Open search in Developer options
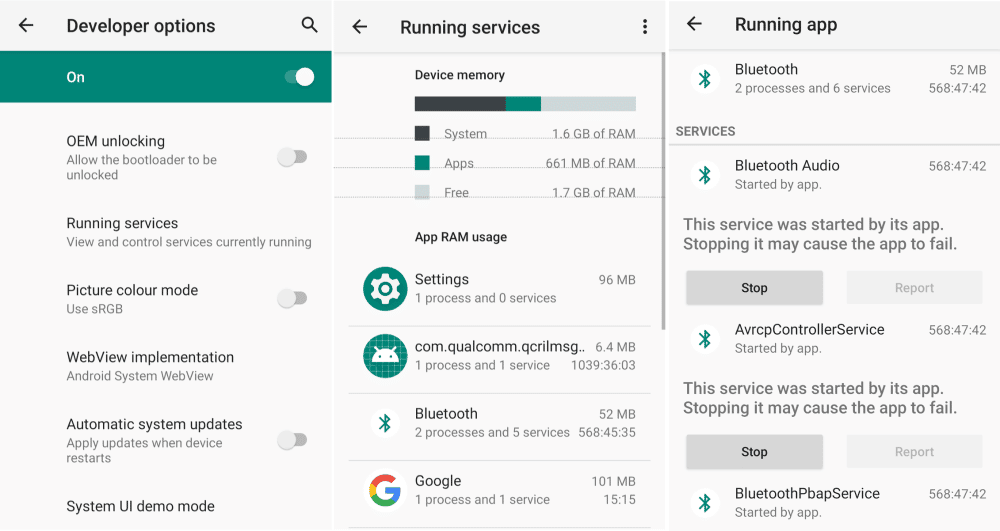 309,26
